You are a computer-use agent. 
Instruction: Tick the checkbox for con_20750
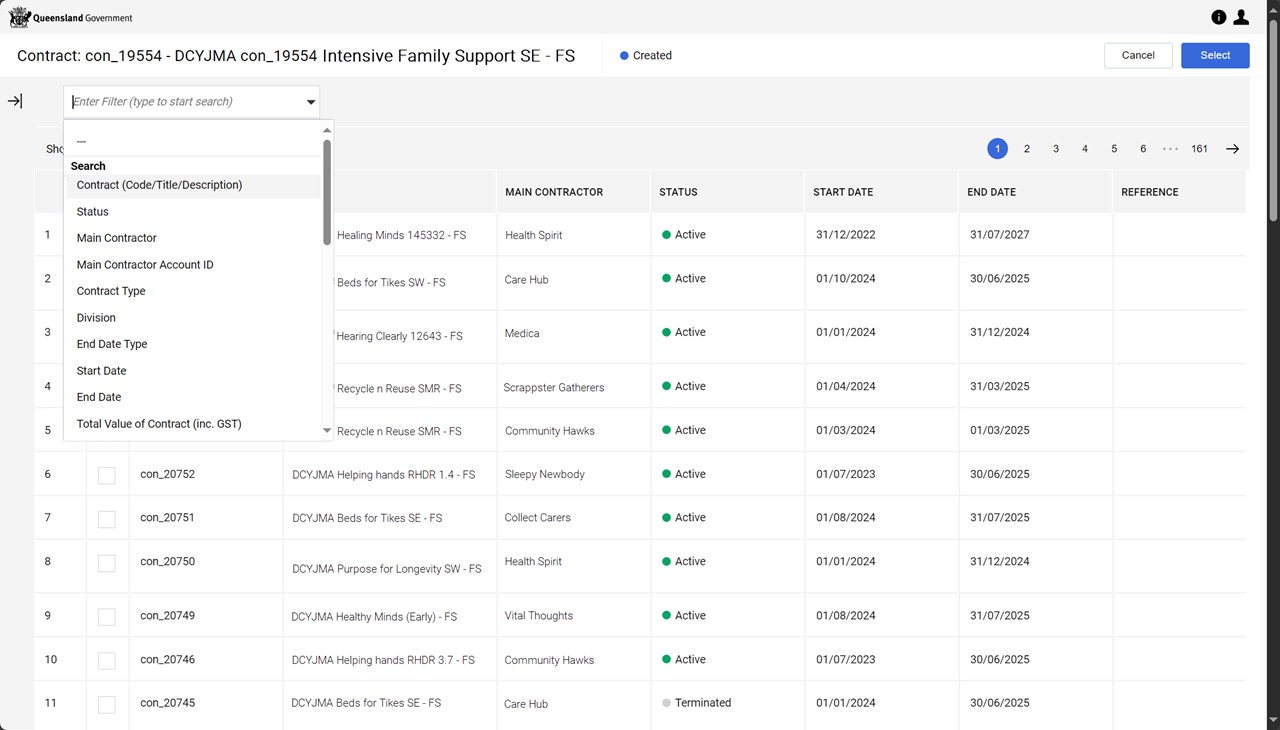pyautogui.click(x=106, y=563)
